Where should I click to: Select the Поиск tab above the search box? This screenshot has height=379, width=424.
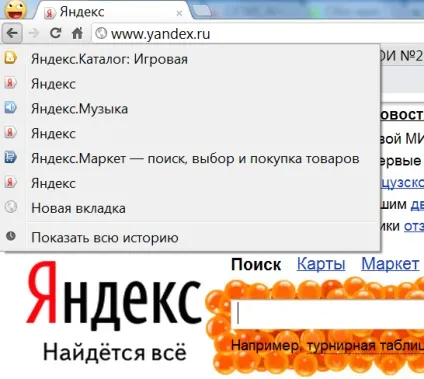click(x=256, y=265)
